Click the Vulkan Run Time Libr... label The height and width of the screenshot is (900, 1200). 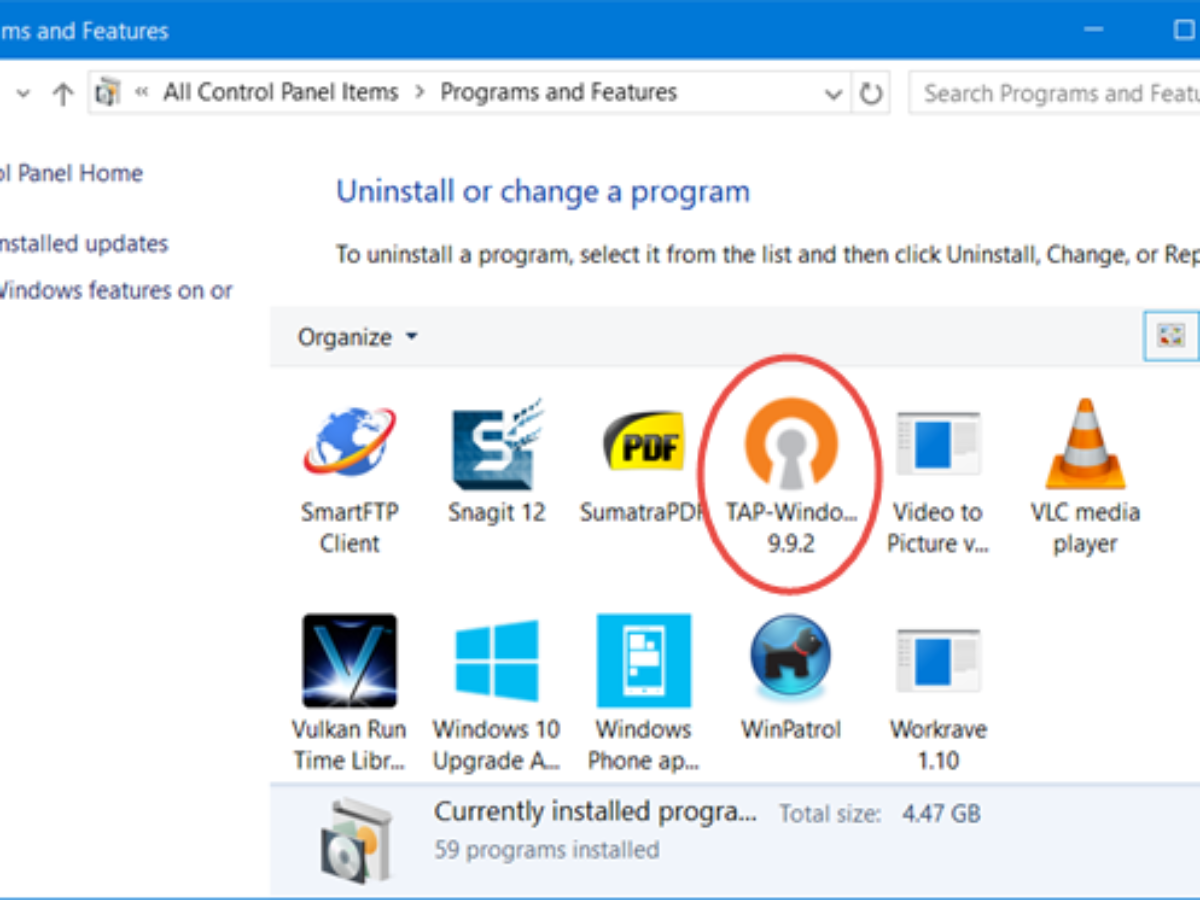[x=350, y=745]
